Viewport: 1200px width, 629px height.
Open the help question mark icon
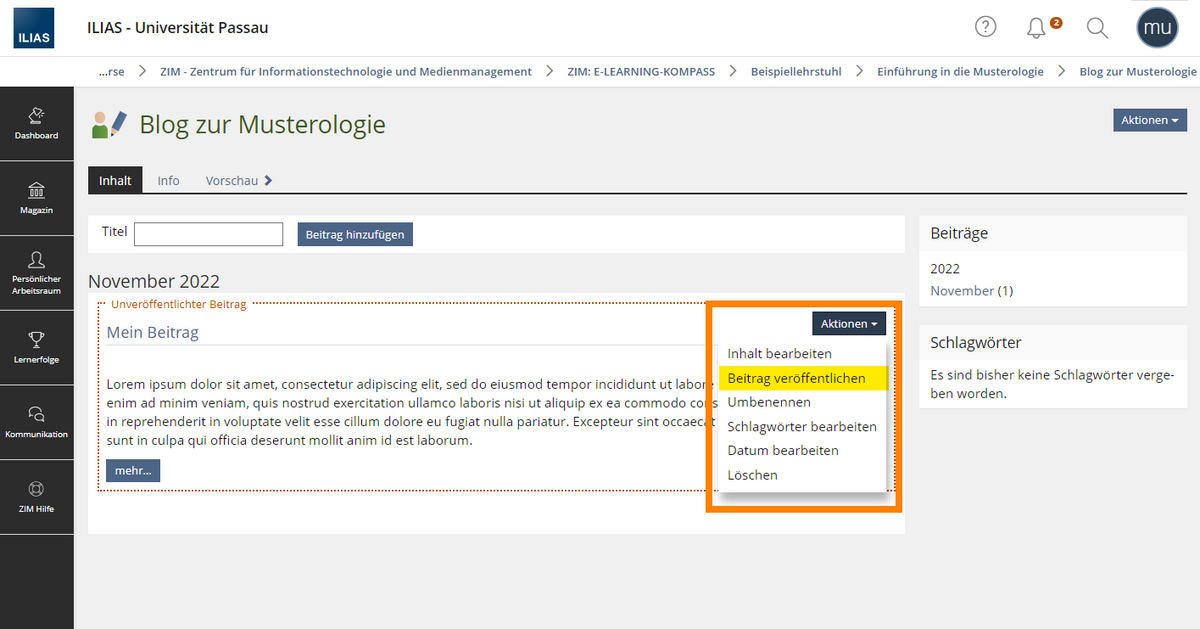[986, 28]
